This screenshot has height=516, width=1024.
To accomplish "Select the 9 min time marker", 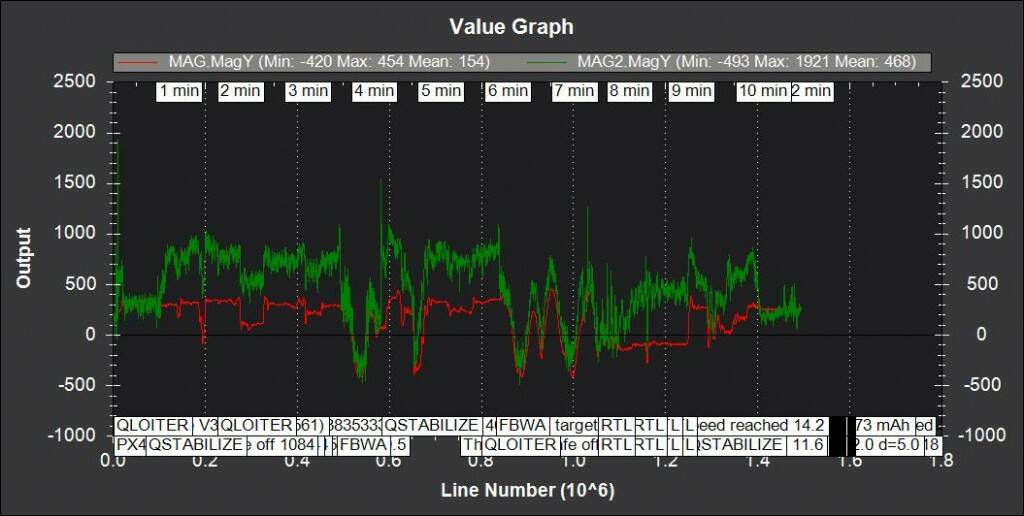I will click(x=691, y=91).
